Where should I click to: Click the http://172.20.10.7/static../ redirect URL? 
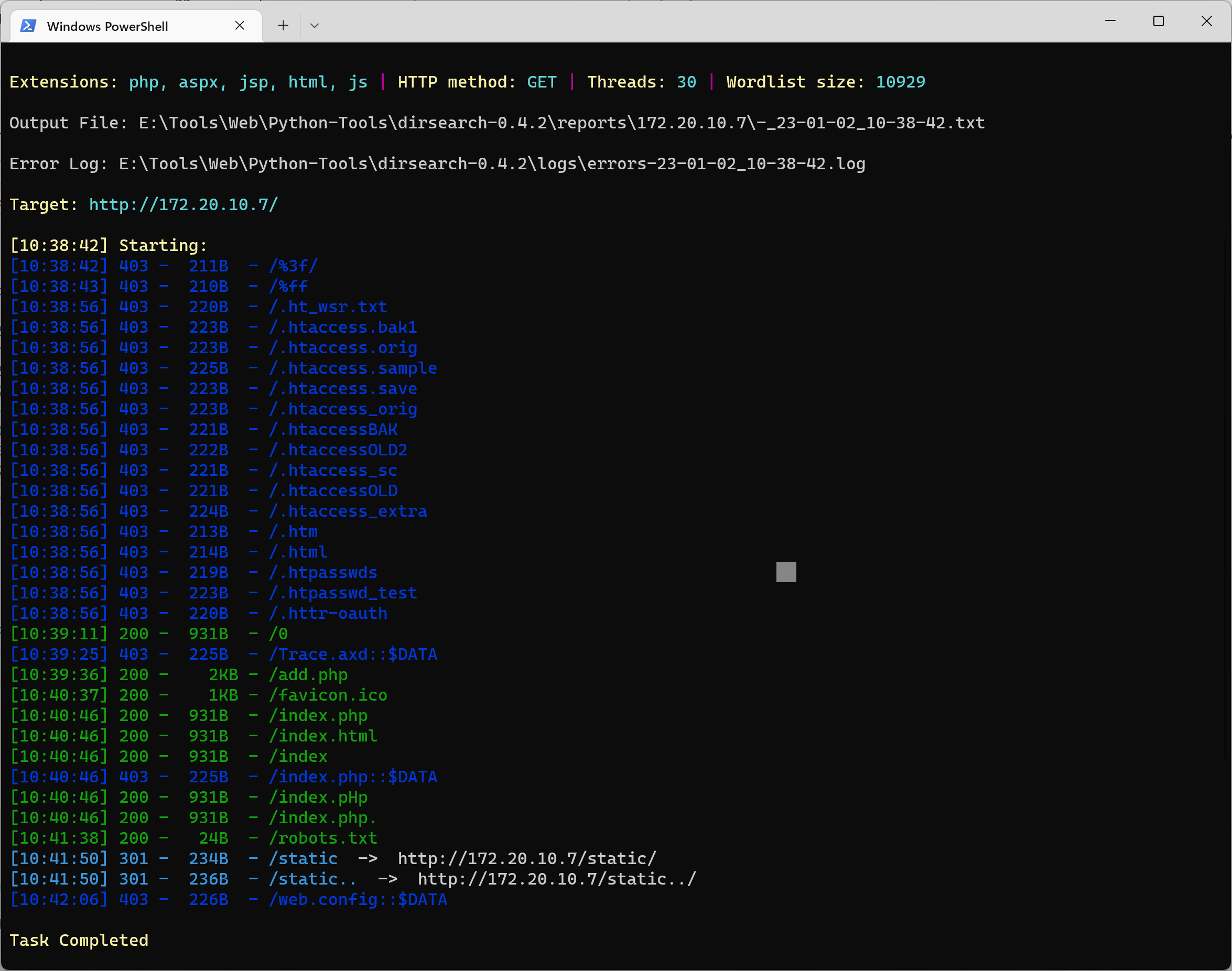(x=556, y=879)
